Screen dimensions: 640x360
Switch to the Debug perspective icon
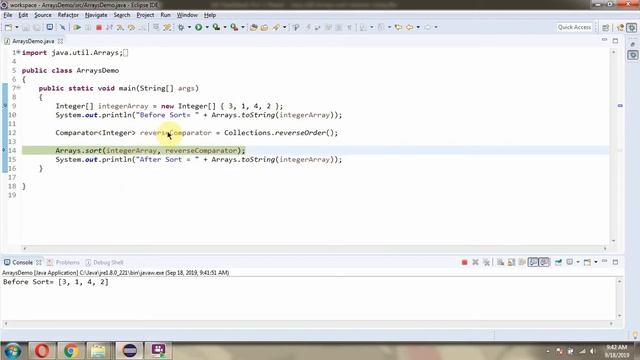[632, 27]
